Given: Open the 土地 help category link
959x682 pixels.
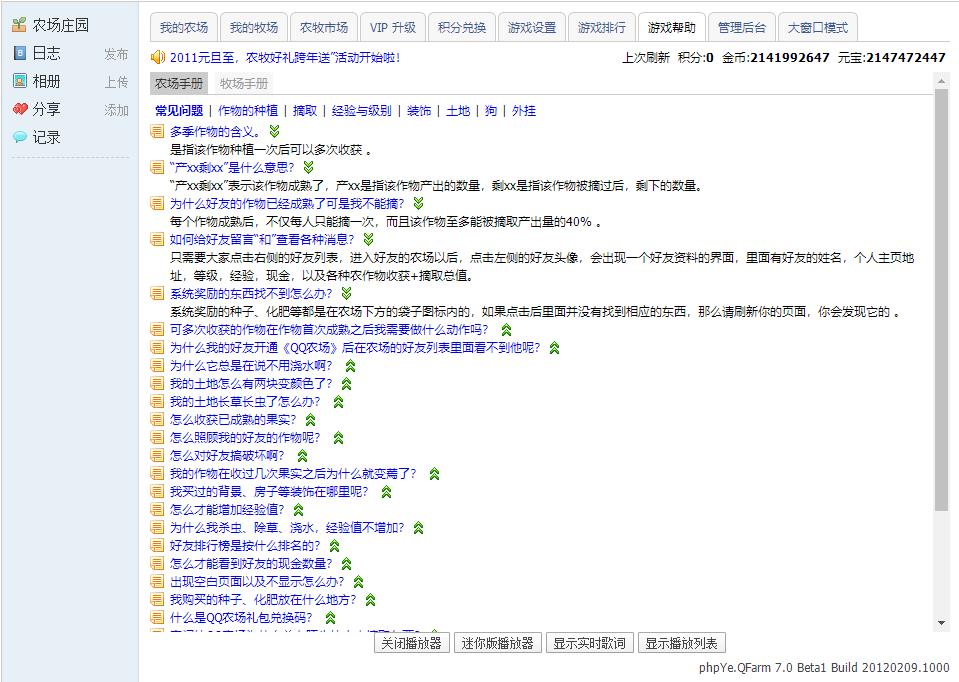Looking at the screenshot, I should click(457, 111).
